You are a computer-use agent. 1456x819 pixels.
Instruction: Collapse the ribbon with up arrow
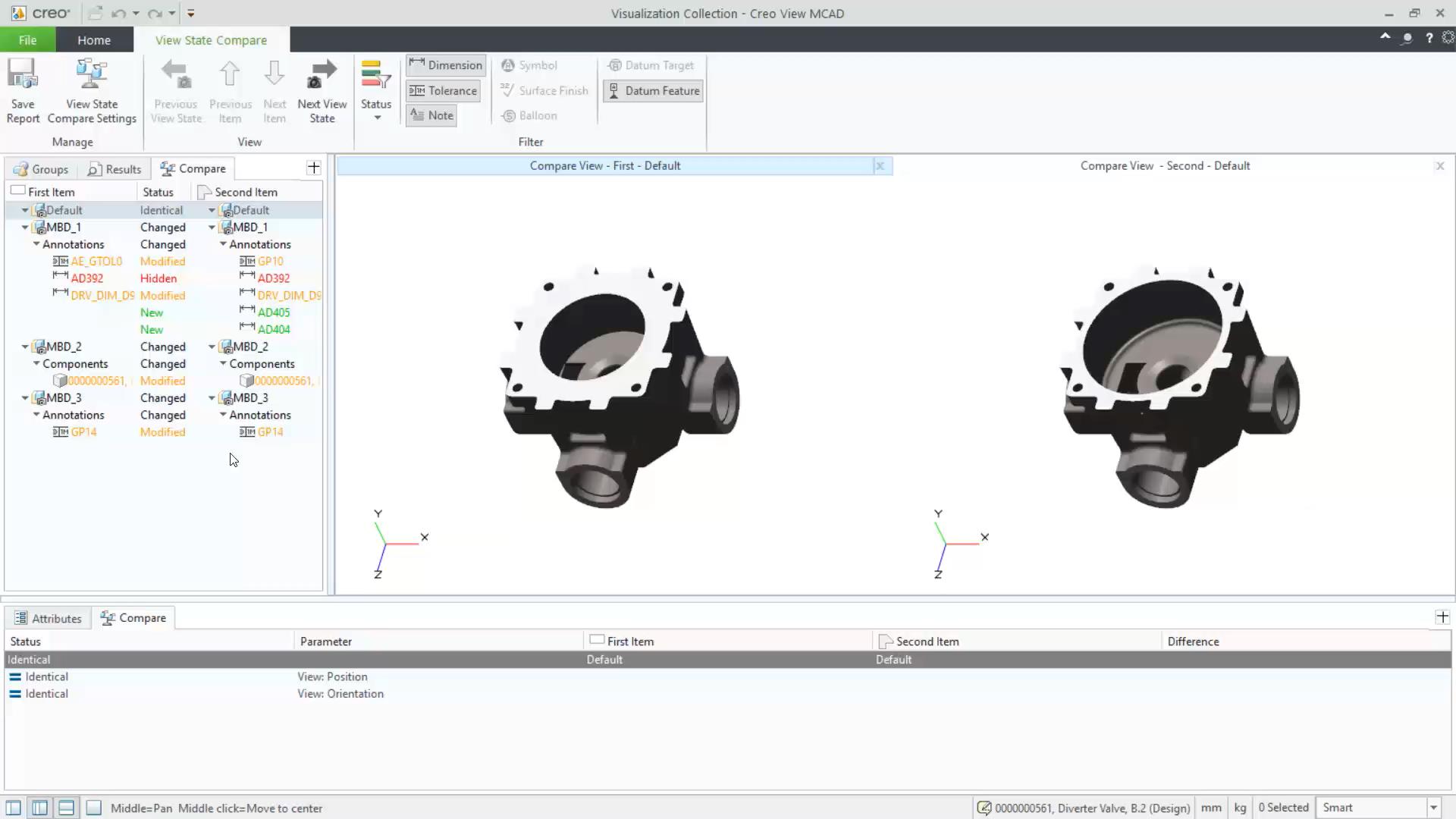(x=1385, y=37)
